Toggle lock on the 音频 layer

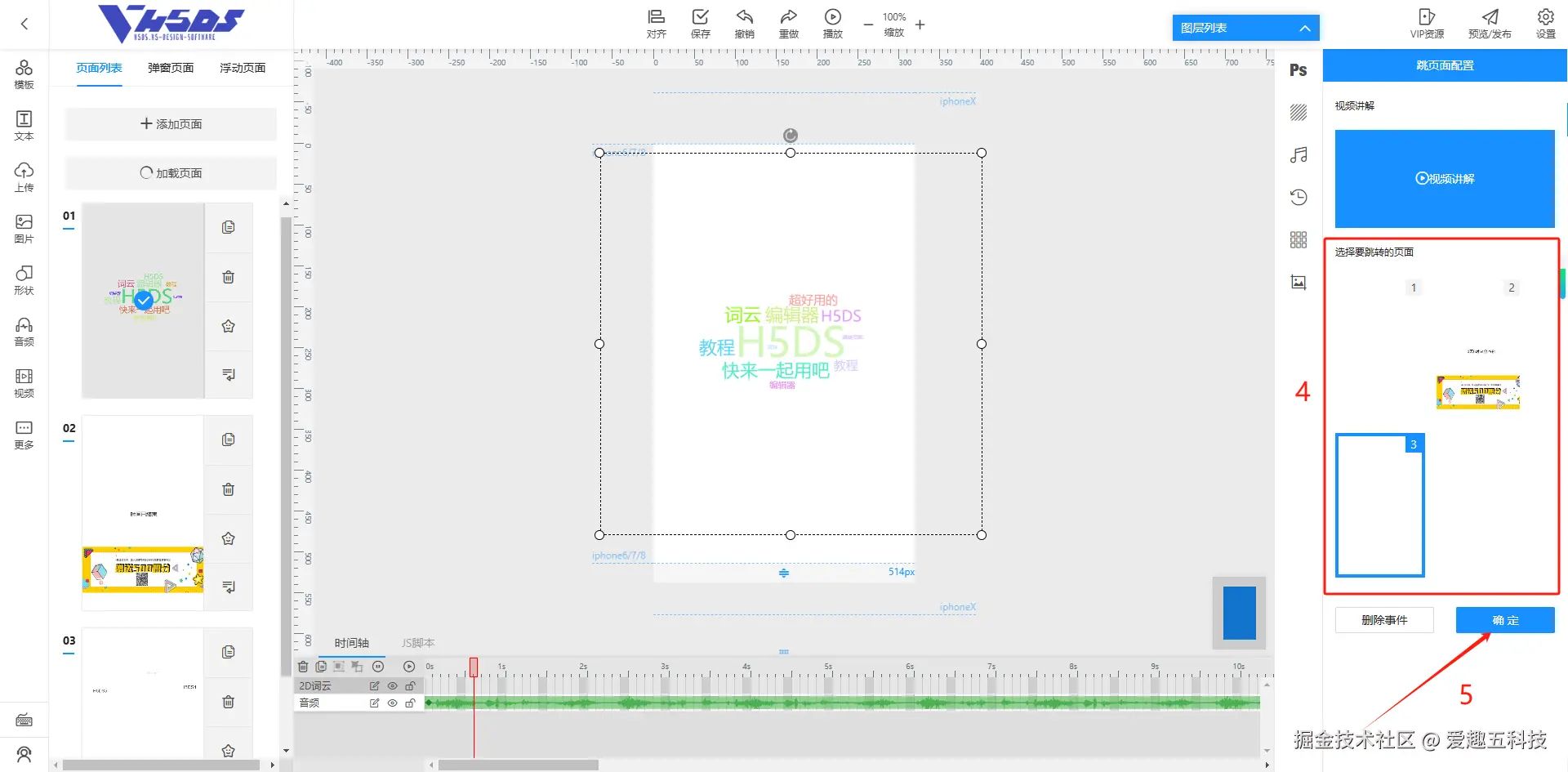coord(410,703)
